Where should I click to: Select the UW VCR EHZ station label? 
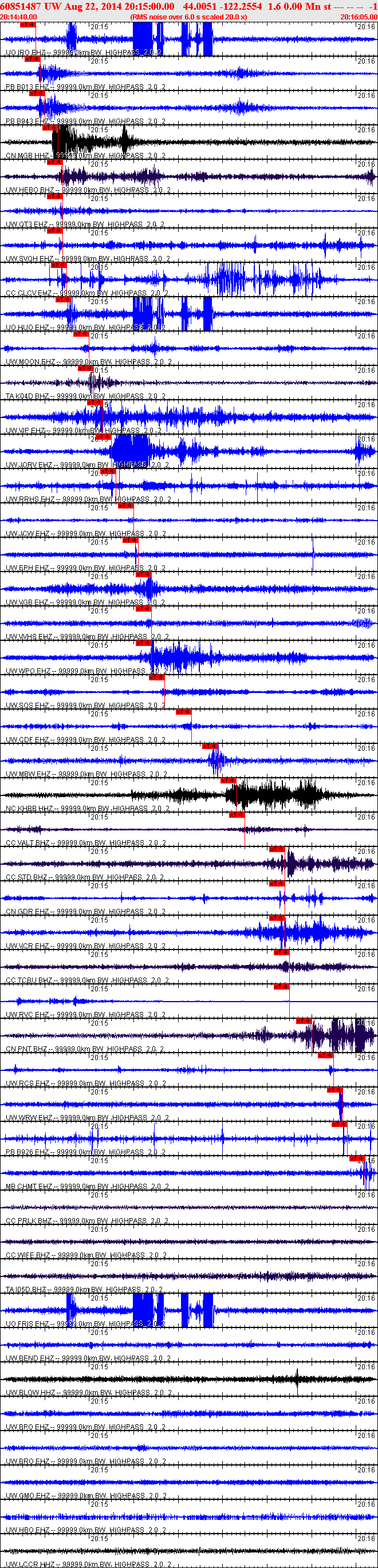tap(86, 947)
